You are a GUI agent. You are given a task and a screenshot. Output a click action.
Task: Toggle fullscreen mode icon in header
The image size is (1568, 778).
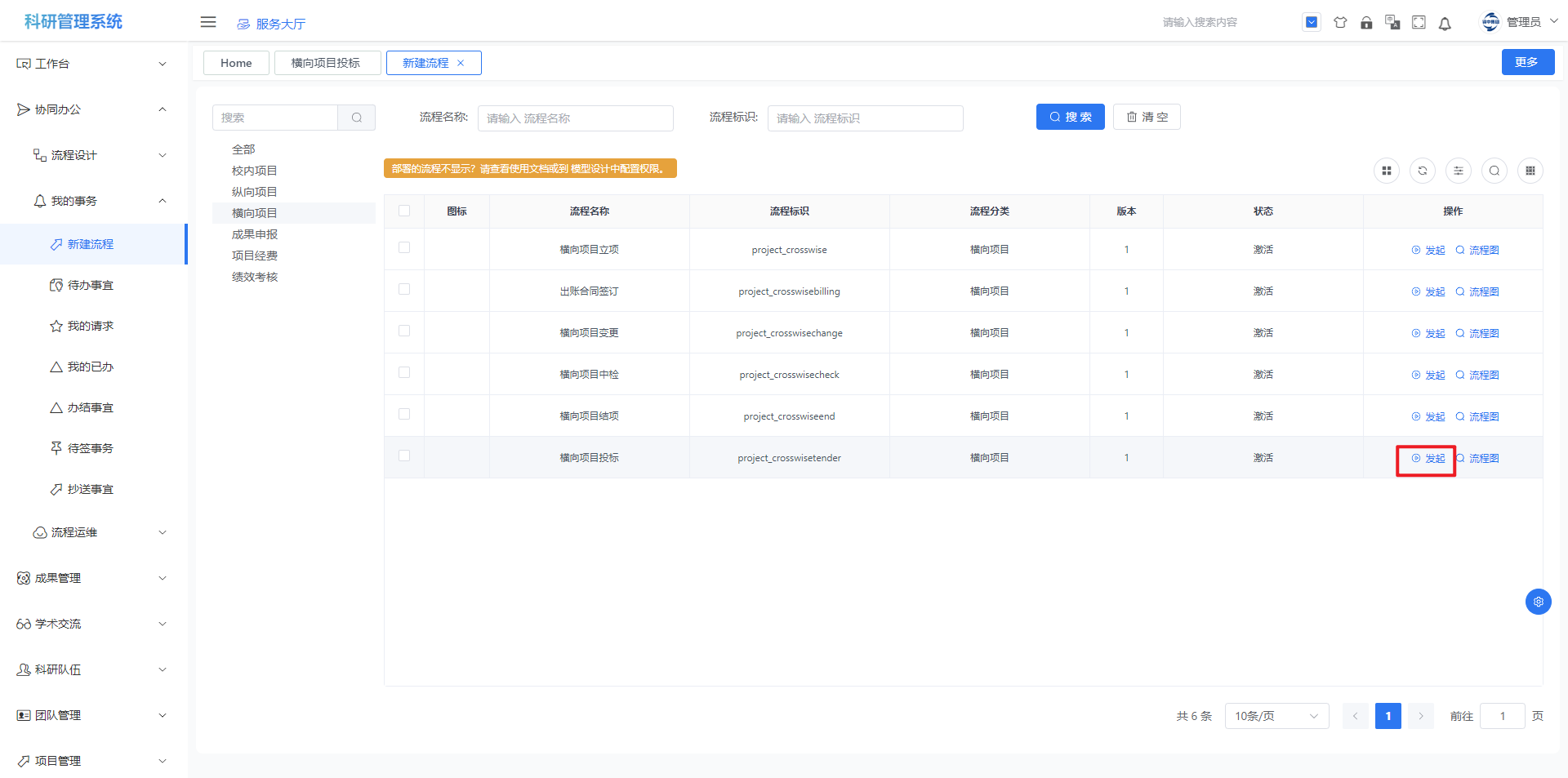(1419, 23)
